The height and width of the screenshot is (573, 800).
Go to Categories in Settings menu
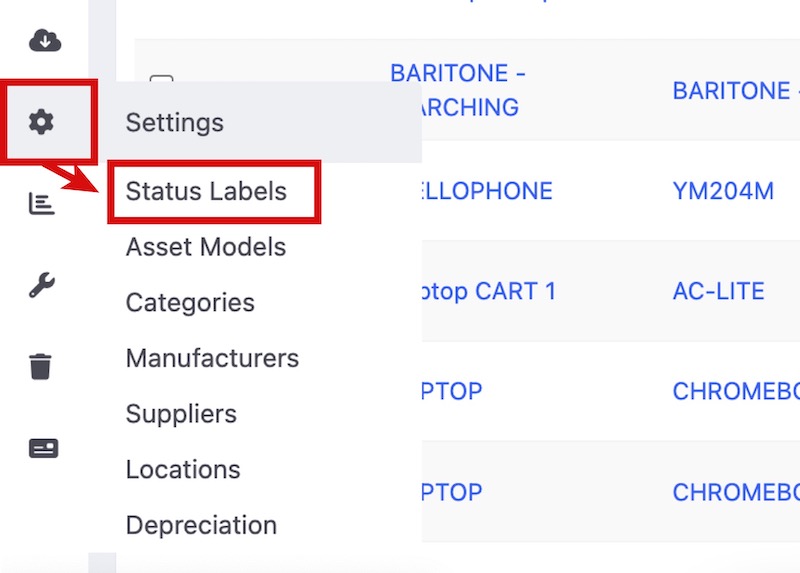(x=190, y=302)
